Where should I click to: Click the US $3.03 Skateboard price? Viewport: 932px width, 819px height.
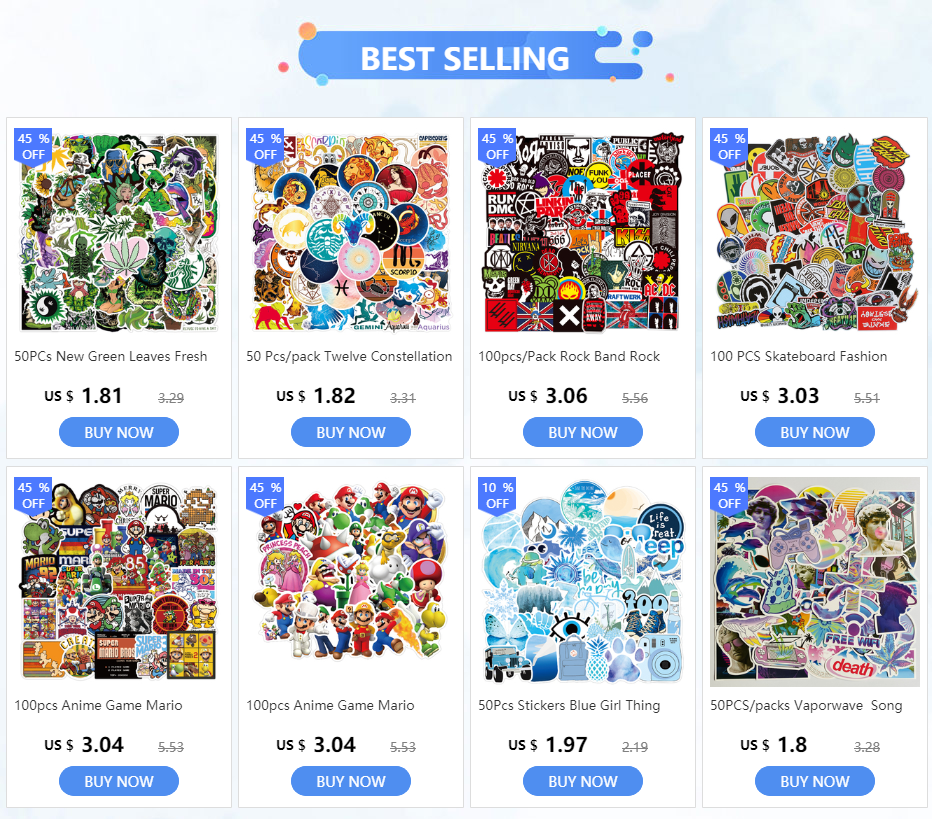point(780,396)
